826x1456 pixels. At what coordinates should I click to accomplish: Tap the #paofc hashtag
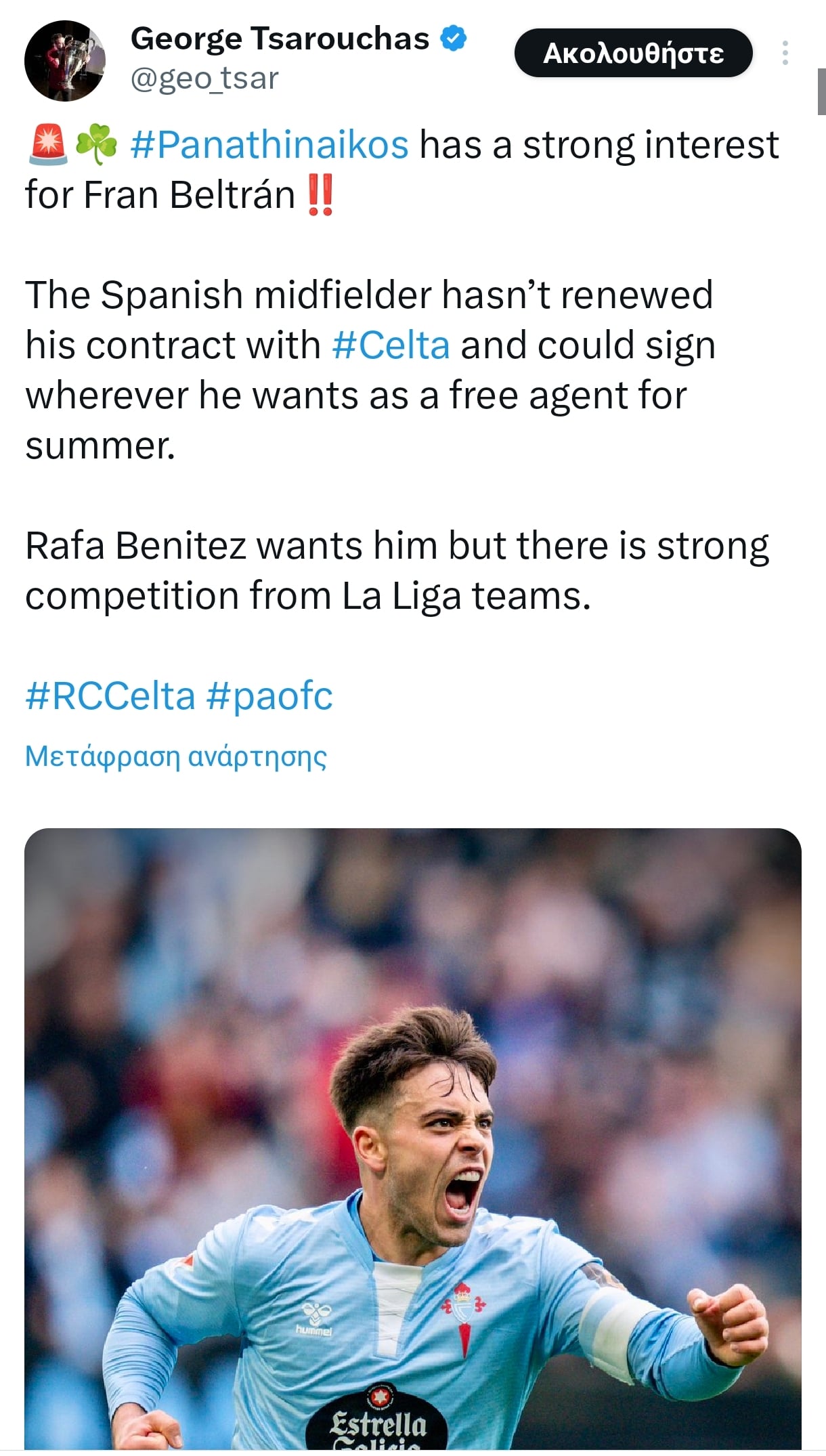[x=269, y=696]
